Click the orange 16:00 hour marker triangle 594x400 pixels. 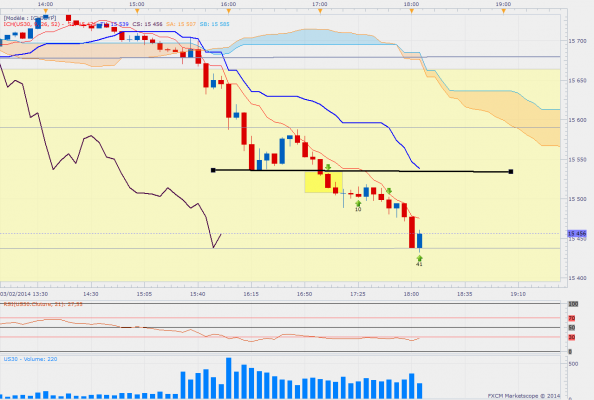pyautogui.click(x=228, y=11)
